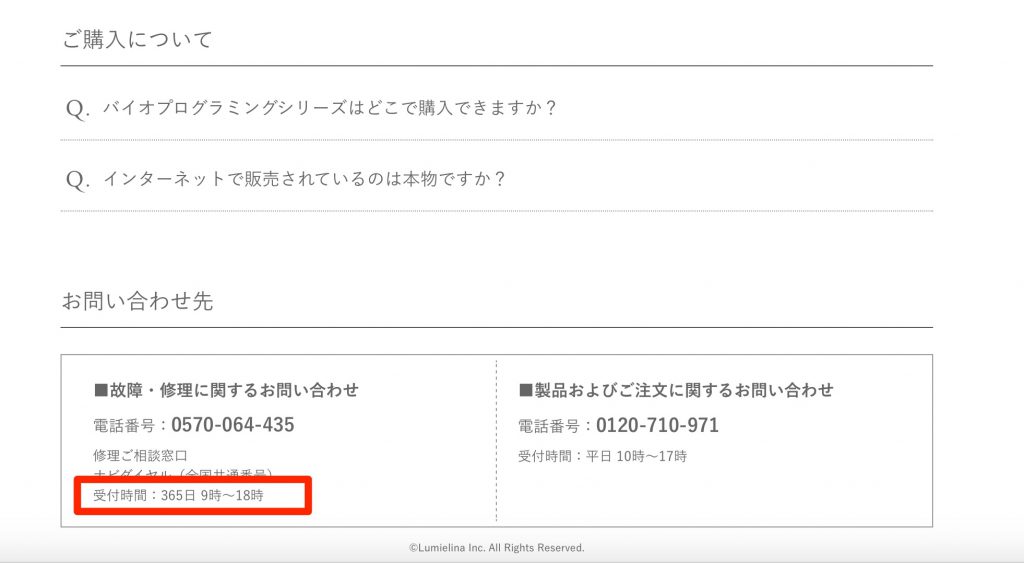Click the 製品およびご注文に関するお問い合わせ heading
This screenshot has height=563, width=1024.
point(682,390)
